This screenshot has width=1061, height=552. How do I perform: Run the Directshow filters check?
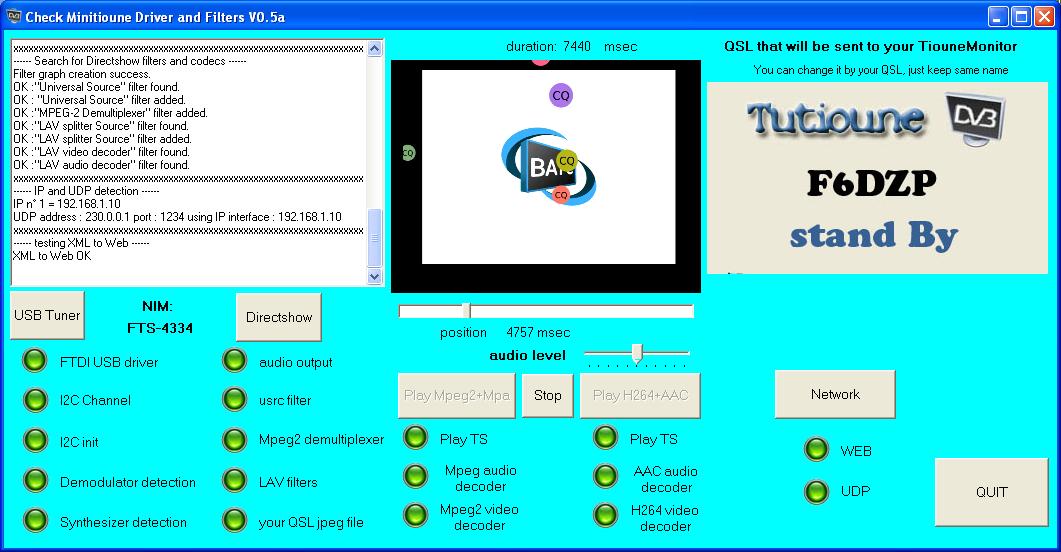[x=279, y=317]
